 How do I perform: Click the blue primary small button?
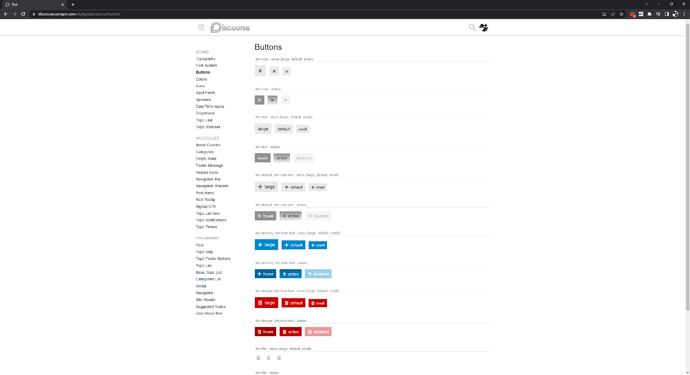(x=318, y=245)
